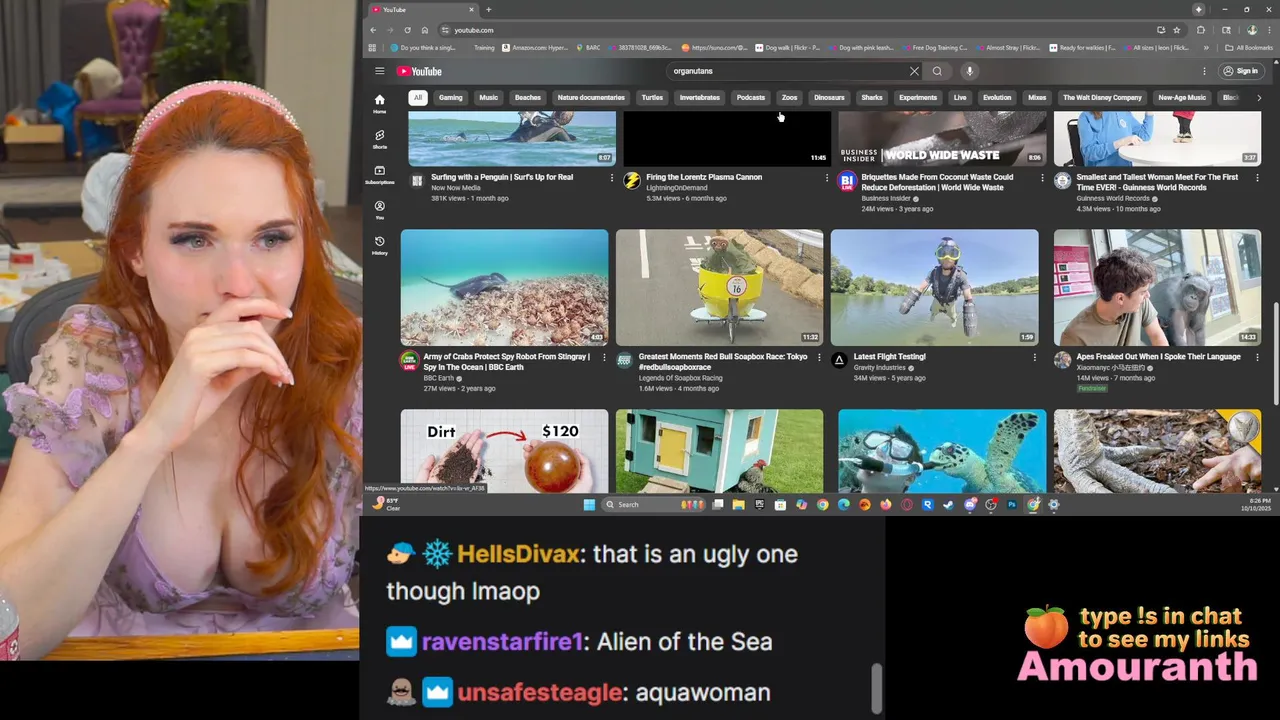Open Firing the Lorentz Plasma Cannon title
Screen dimensions: 1280x720
pos(704,177)
